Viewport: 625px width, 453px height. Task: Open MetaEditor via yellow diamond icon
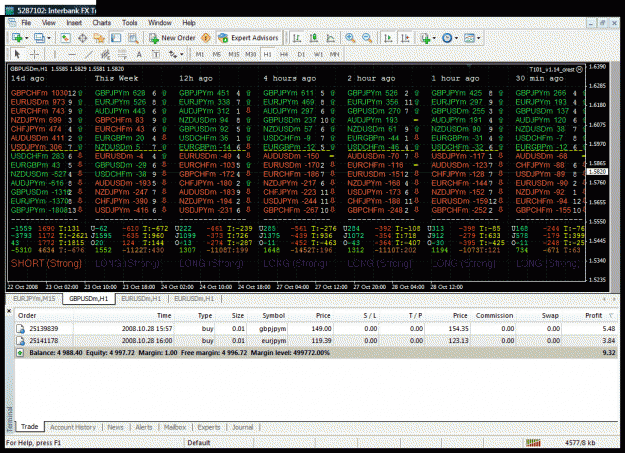point(206,38)
